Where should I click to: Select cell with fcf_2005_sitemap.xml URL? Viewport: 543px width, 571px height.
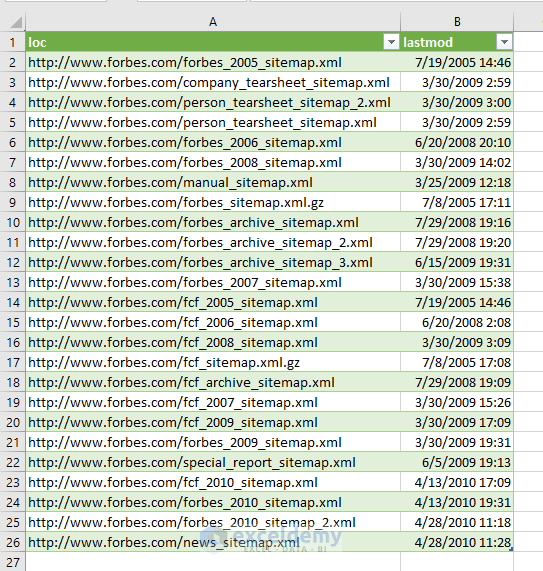pyautogui.click(x=213, y=302)
